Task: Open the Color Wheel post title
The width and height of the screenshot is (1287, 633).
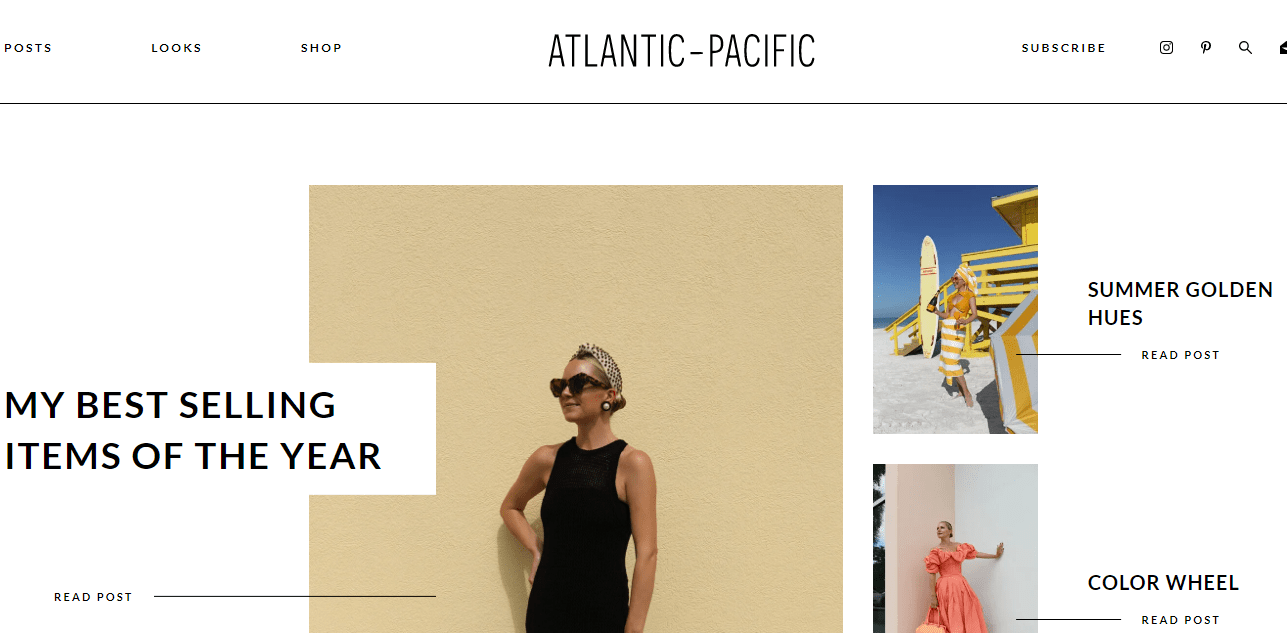Action: coord(1163,583)
